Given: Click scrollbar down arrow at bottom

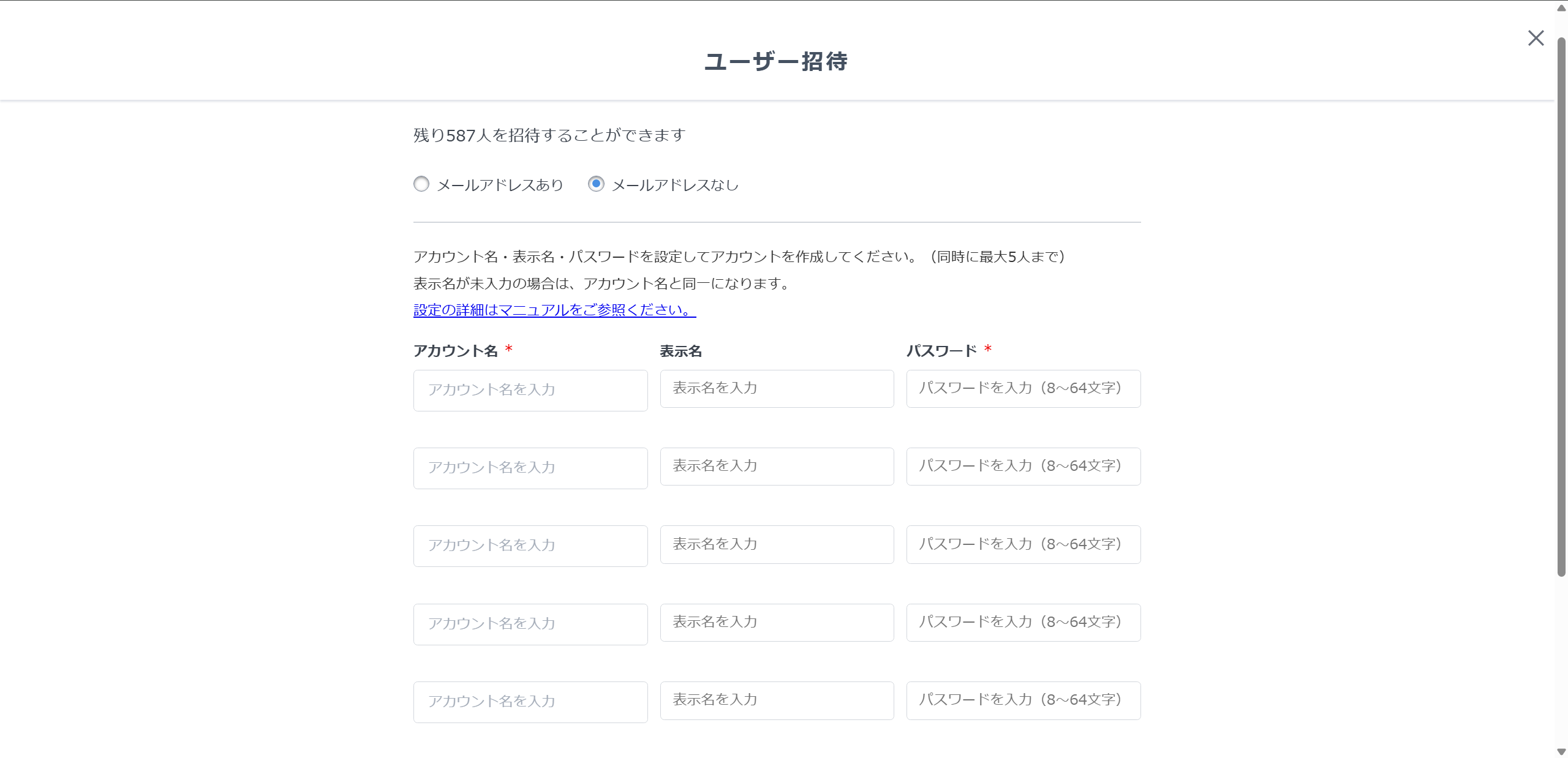Looking at the screenshot, I should (1561, 751).
